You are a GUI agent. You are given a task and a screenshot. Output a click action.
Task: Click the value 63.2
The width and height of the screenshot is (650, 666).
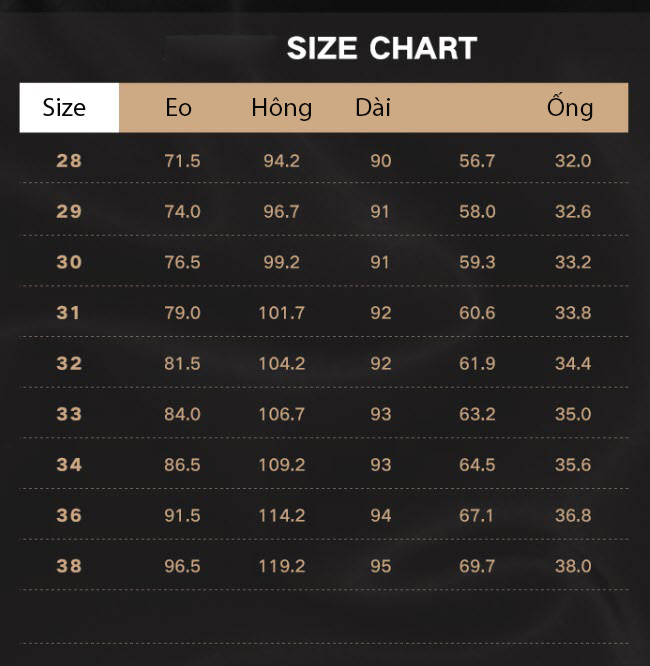[477, 414]
